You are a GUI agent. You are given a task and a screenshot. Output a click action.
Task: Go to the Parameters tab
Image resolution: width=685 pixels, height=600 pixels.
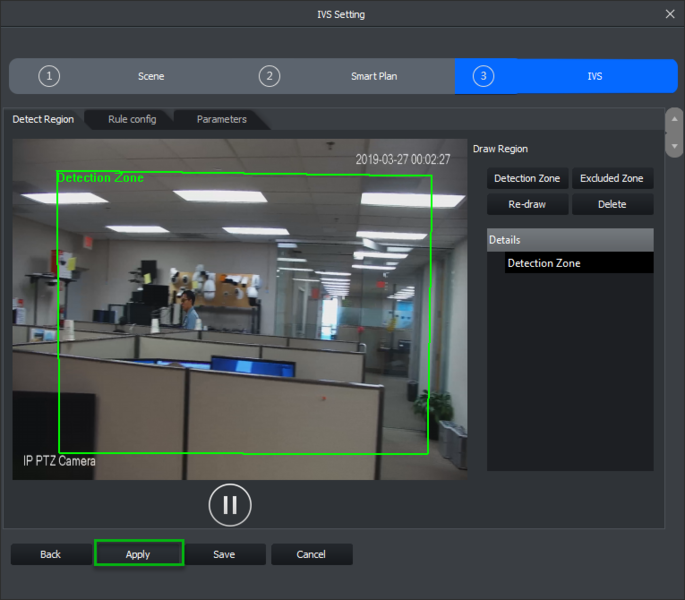coord(221,119)
